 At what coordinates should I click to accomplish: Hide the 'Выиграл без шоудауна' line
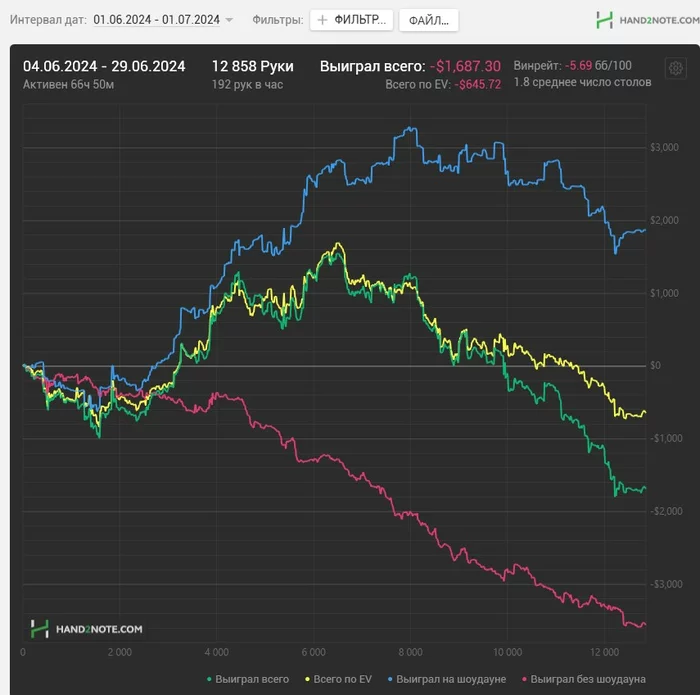click(x=588, y=679)
